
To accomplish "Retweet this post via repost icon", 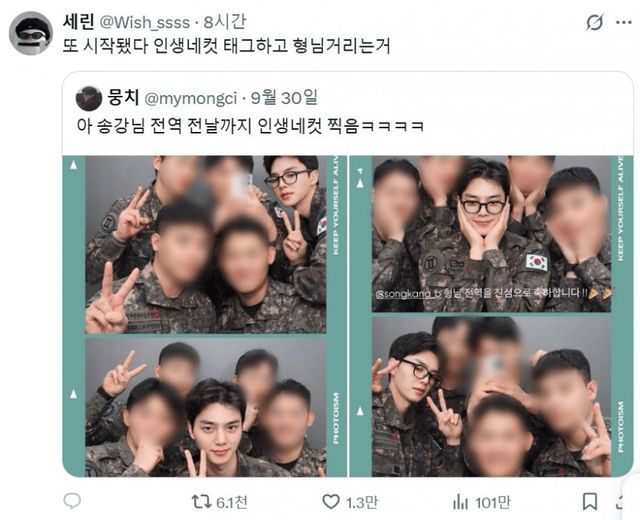I will (x=202, y=502).
